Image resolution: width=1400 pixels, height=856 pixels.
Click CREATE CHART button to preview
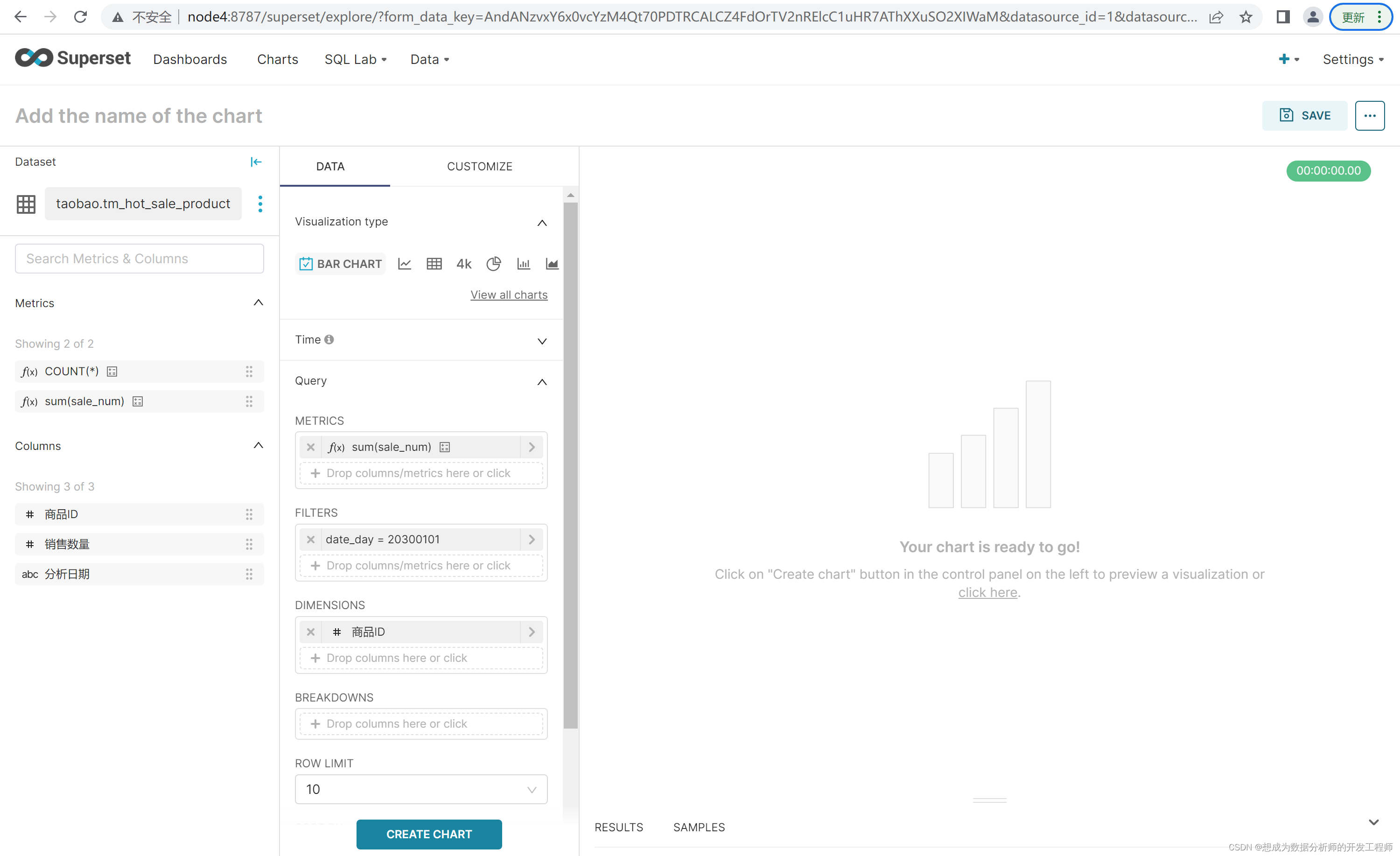(x=429, y=834)
